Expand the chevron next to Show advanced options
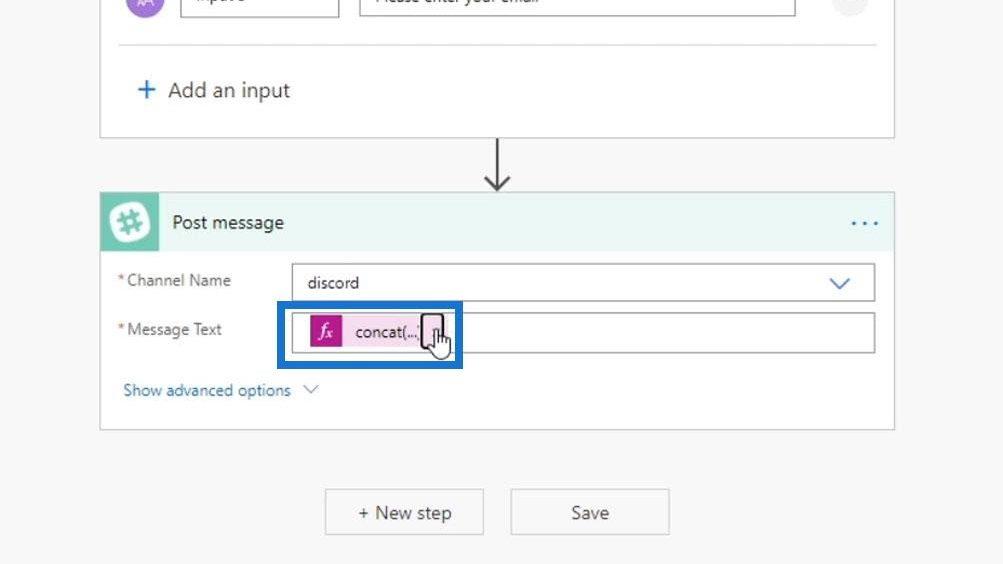Screen dimensions: 1003x564 click(x=311, y=389)
